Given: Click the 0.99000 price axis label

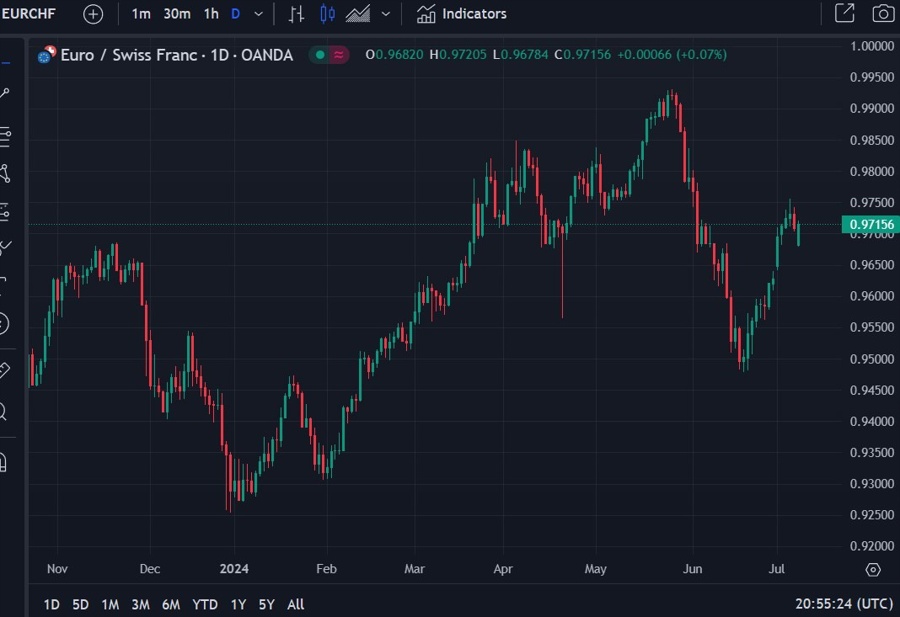Looking at the screenshot, I should coord(871,108).
